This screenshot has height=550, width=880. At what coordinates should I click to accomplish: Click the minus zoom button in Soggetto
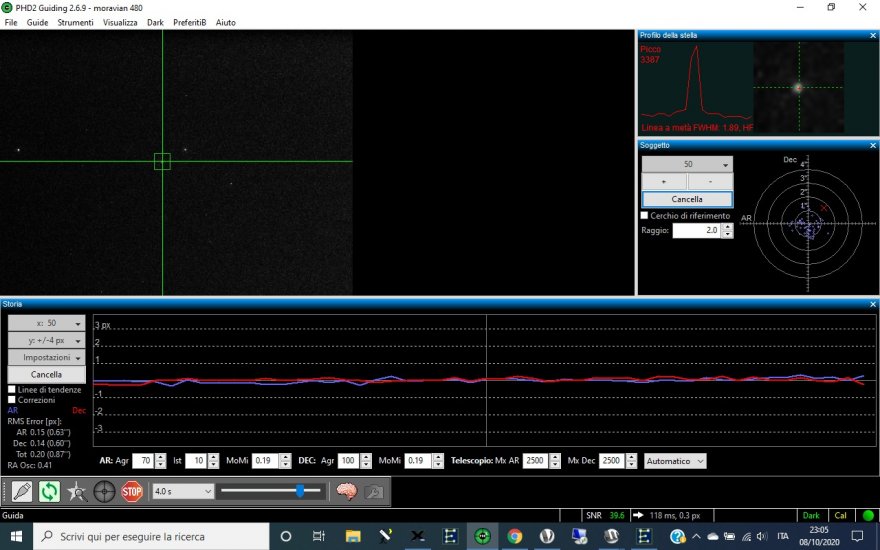711,182
